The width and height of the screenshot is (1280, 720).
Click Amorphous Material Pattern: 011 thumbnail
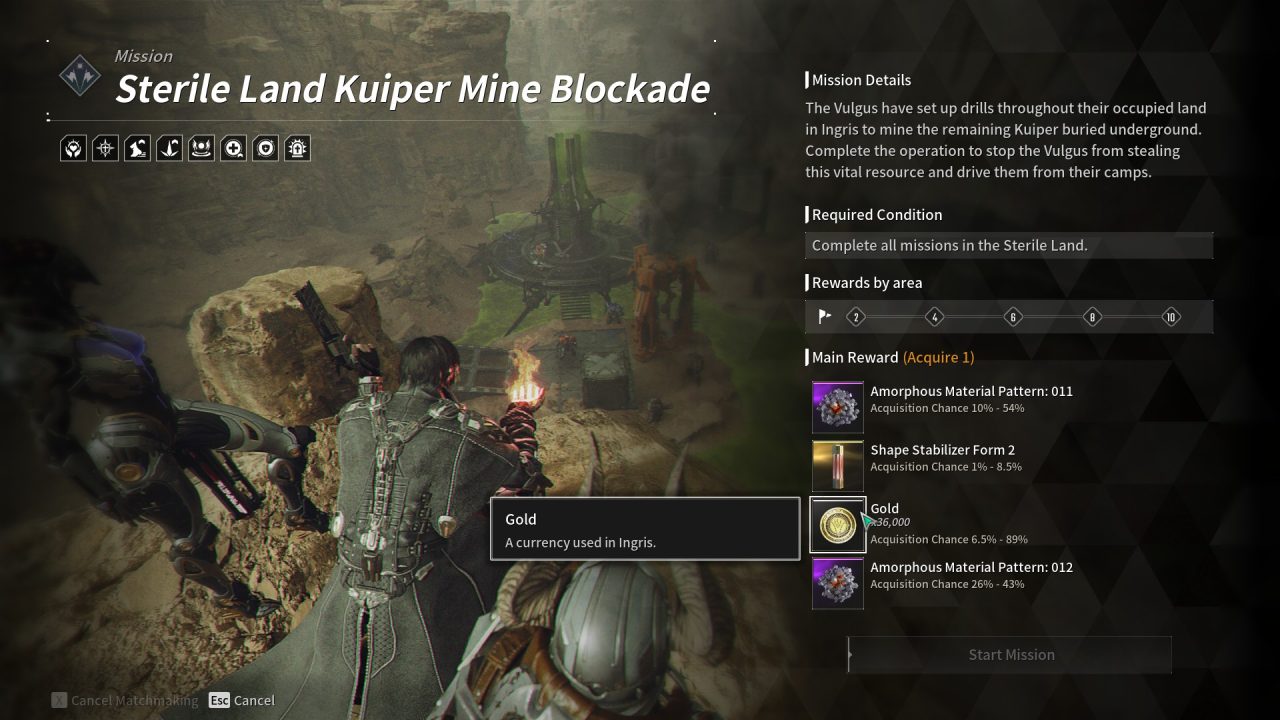click(x=838, y=407)
